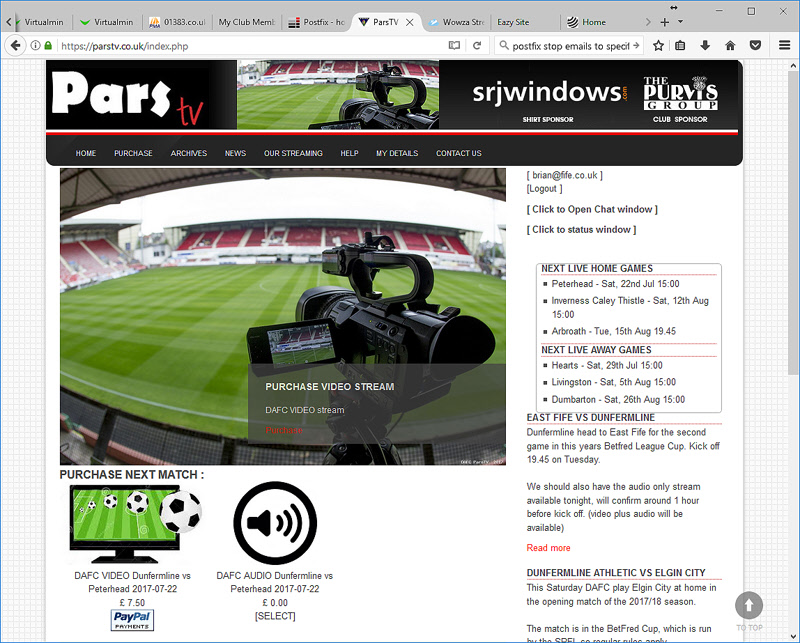Open MY DETAILS menu item
The image size is (800, 643).
click(397, 153)
